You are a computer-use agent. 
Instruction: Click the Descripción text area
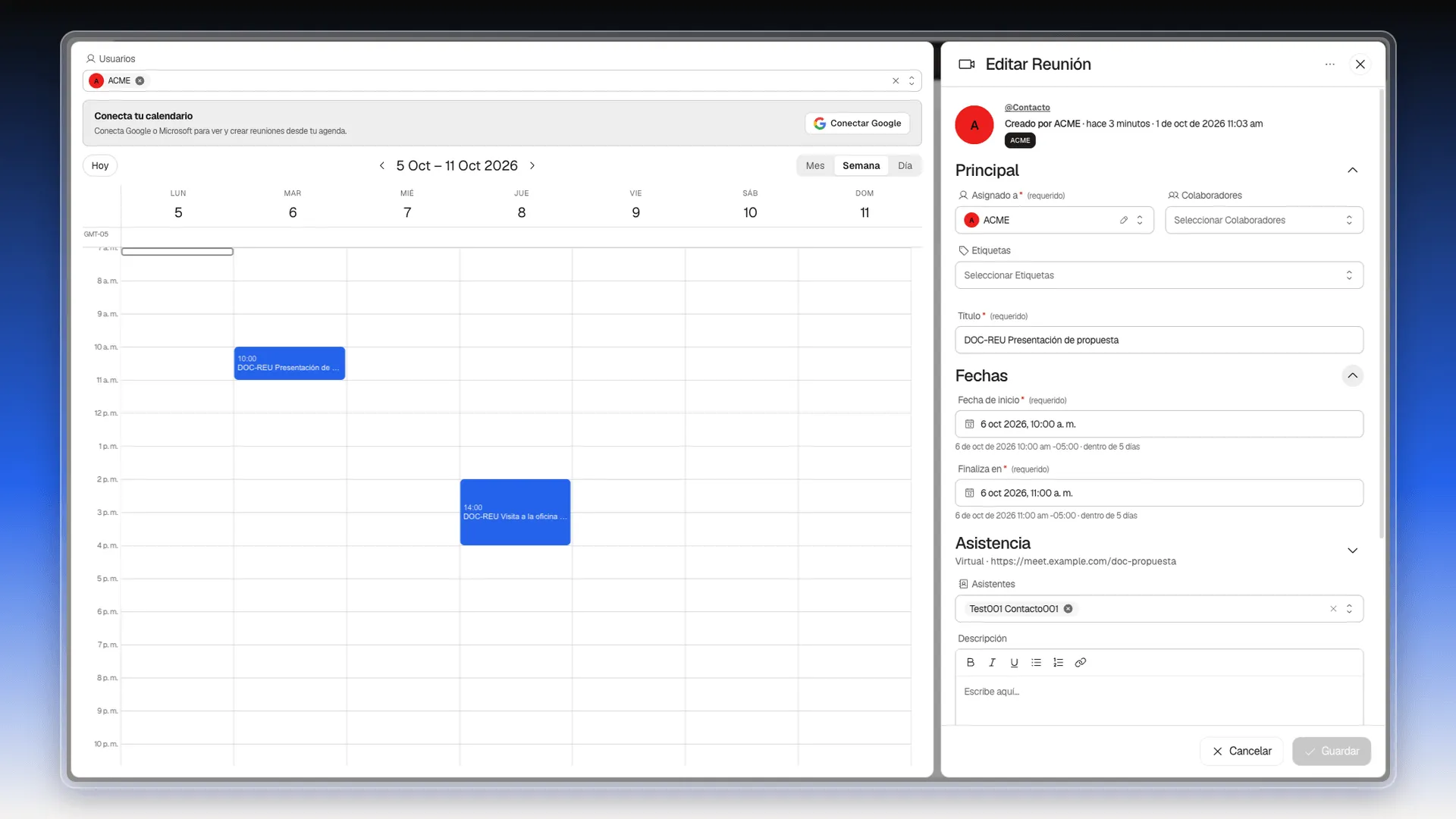pos(1159,700)
